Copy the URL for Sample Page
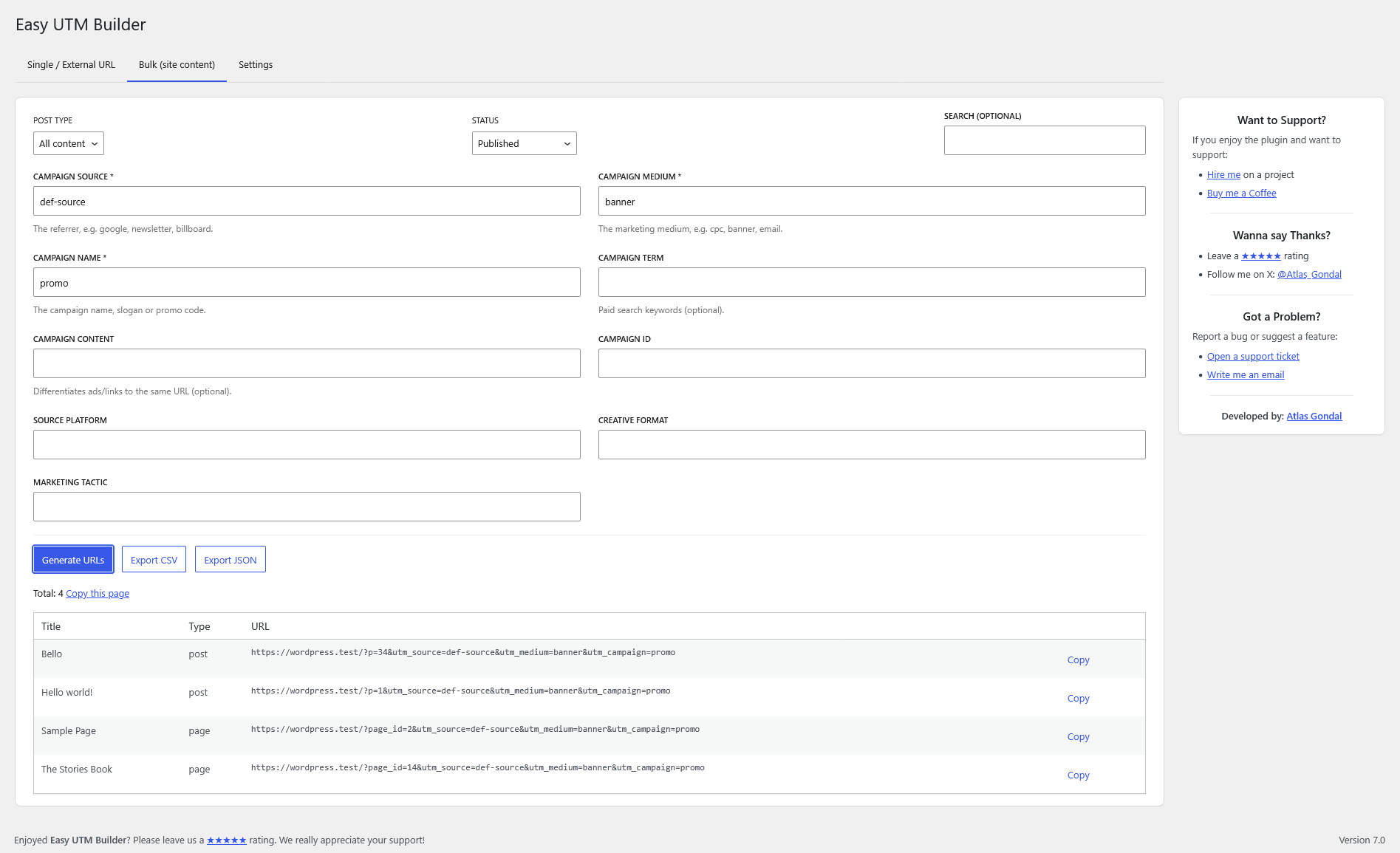Screen dimensions: 1400x853 [x=1078, y=737]
